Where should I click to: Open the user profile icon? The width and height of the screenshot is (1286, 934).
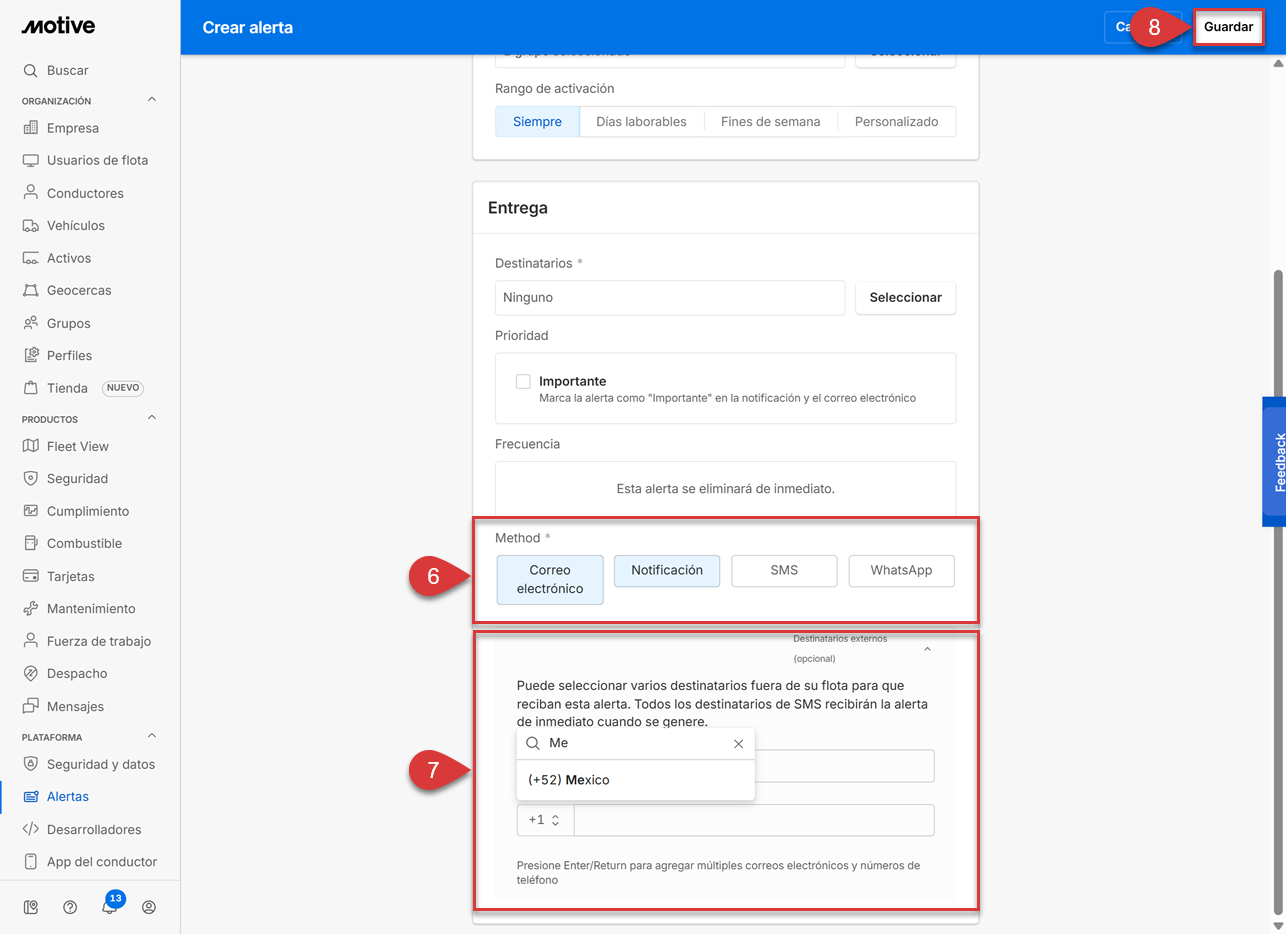tap(149, 907)
